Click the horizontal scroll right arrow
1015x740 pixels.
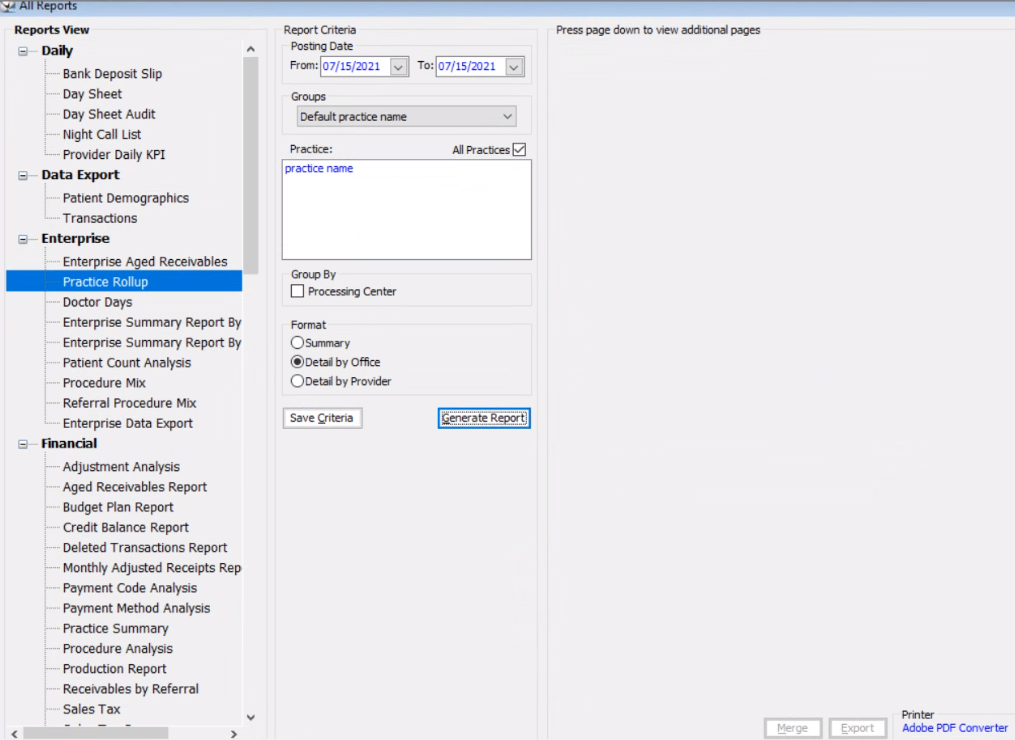tap(234, 734)
